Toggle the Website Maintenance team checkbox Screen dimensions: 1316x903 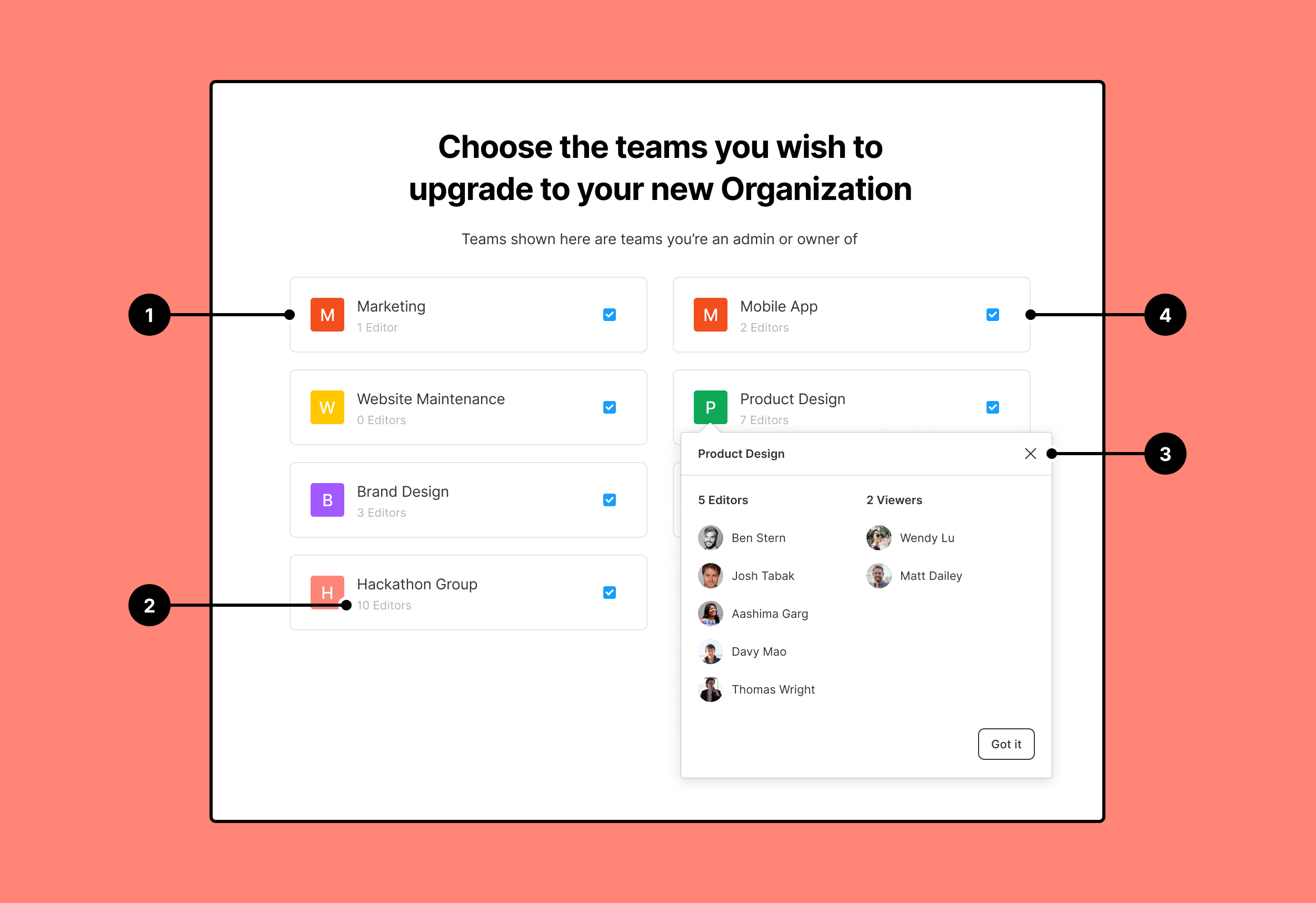pyautogui.click(x=610, y=408)
